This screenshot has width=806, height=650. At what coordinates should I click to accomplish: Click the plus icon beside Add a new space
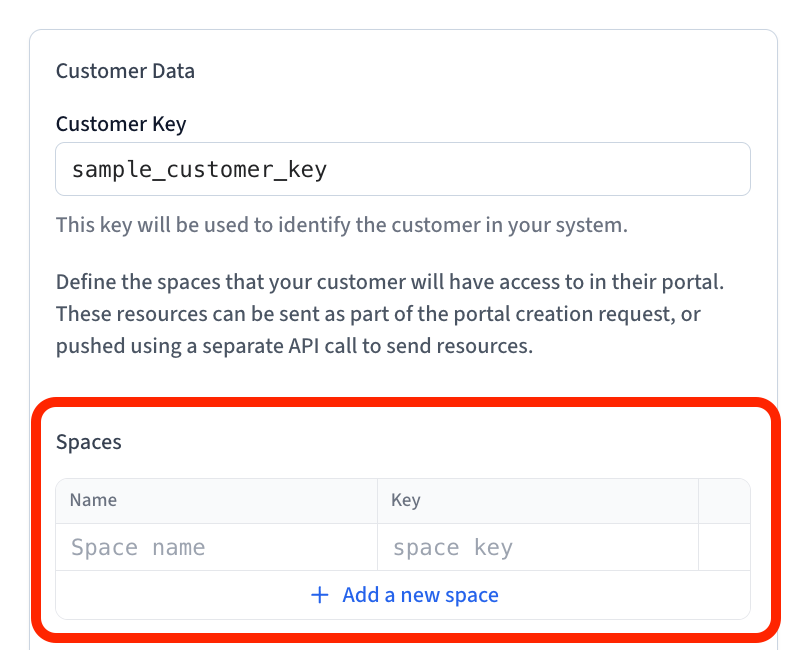[320, 595]
